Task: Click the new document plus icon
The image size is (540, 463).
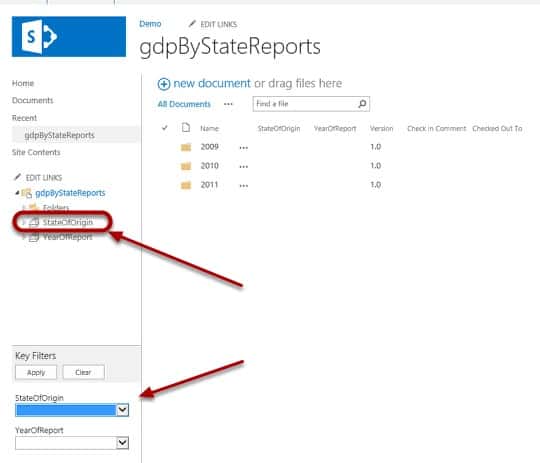Action: pyautogui.click(x=164, y=84)
